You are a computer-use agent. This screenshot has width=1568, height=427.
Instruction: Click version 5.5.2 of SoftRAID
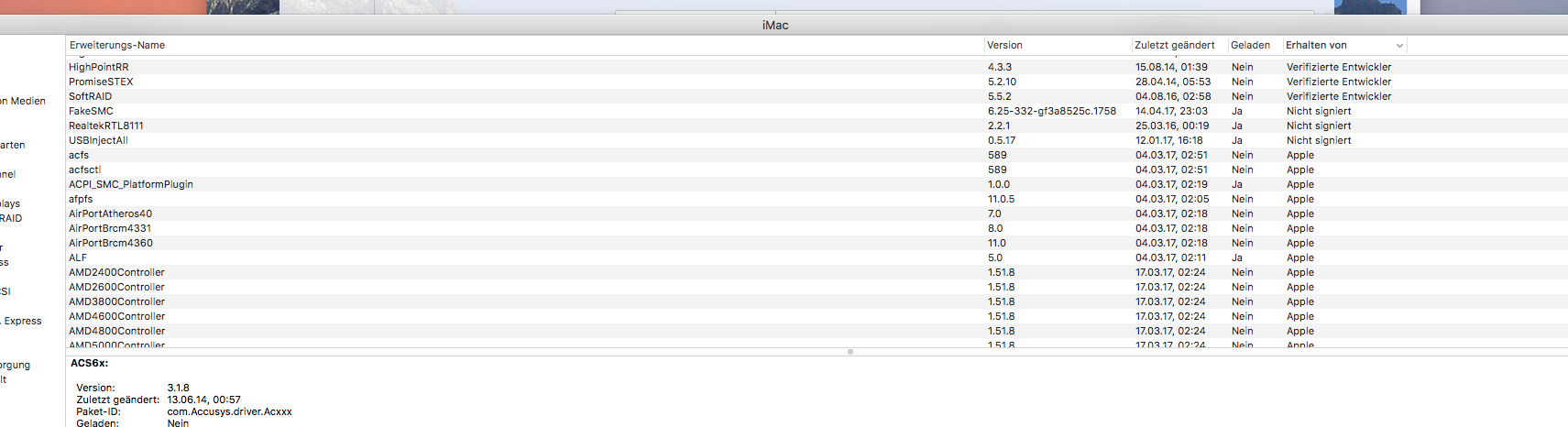tap(1000, 96)
